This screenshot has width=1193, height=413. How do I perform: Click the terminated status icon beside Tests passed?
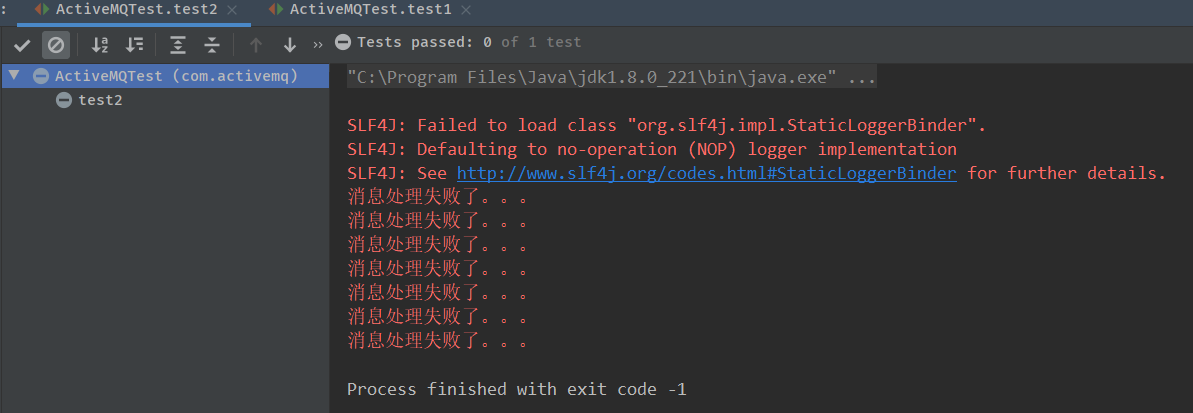coord(343,42)
